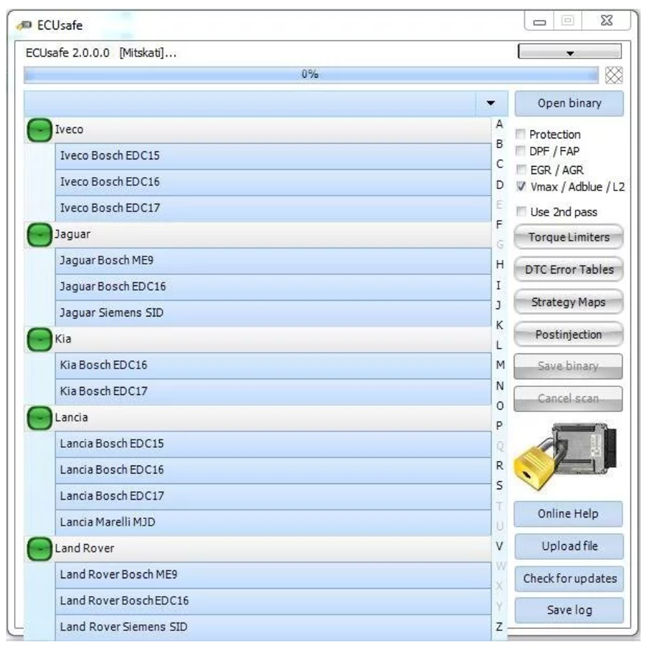
Task: Jump to letter I in index
Action: click(x=499, y=285)
